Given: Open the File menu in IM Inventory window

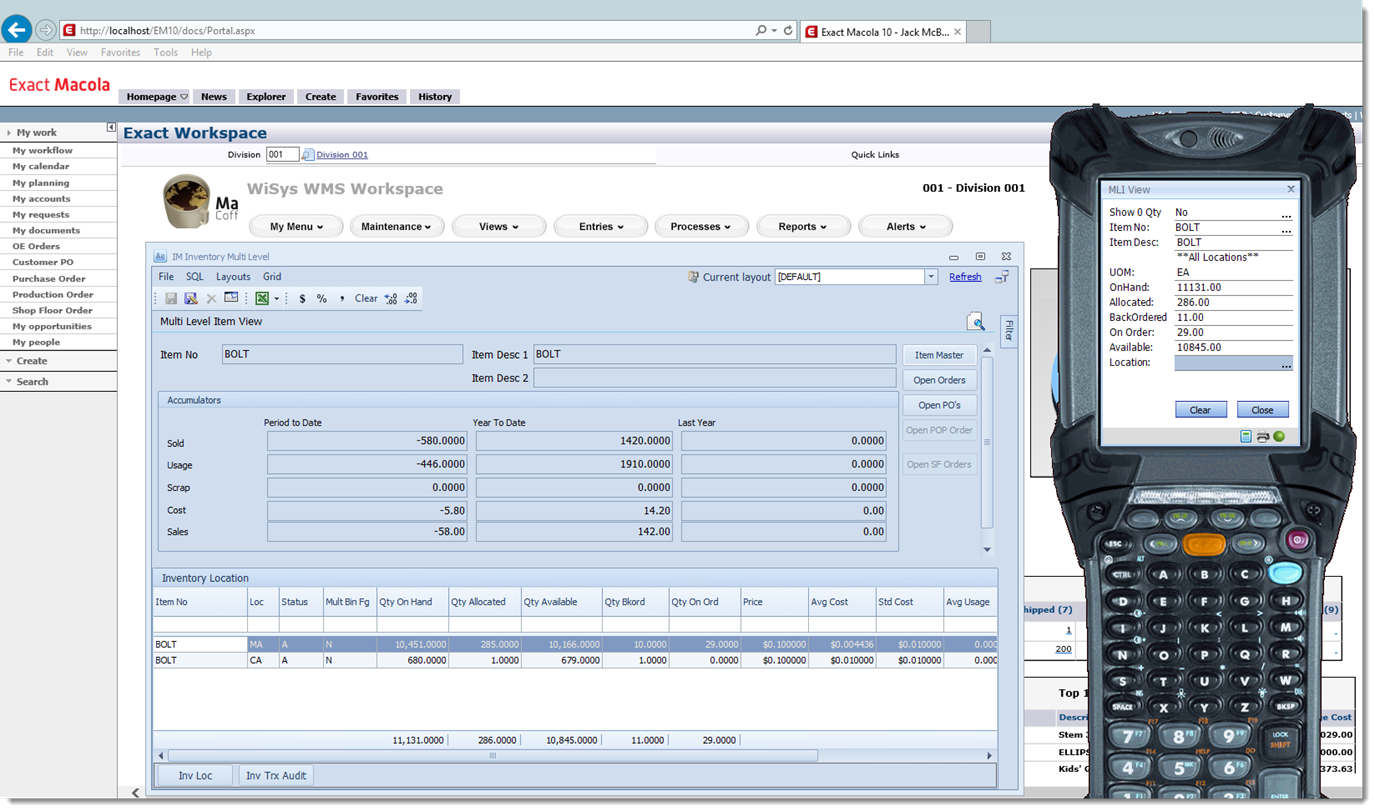Looking at the screenshot, I should point(166,277).
